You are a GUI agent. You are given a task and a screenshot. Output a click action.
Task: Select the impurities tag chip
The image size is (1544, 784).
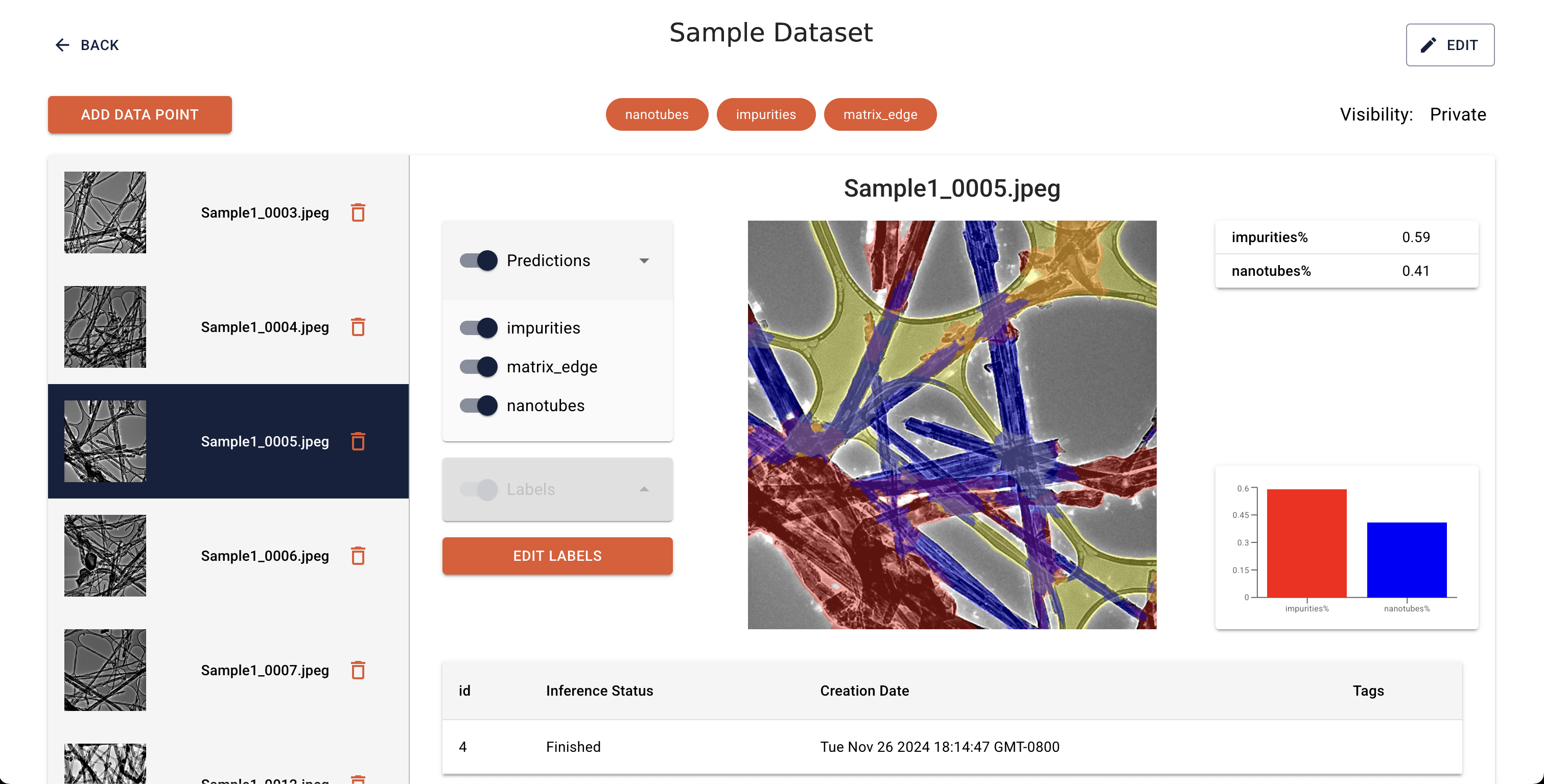(766, 114)
